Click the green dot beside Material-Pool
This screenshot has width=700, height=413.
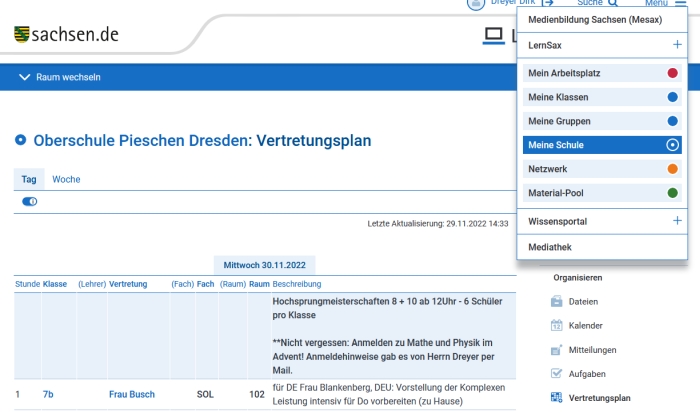click(672, 193)
